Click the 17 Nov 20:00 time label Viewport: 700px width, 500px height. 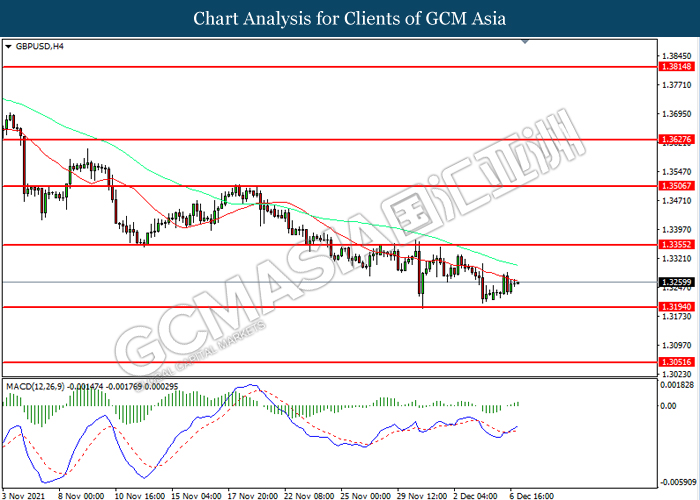(253, 496)
